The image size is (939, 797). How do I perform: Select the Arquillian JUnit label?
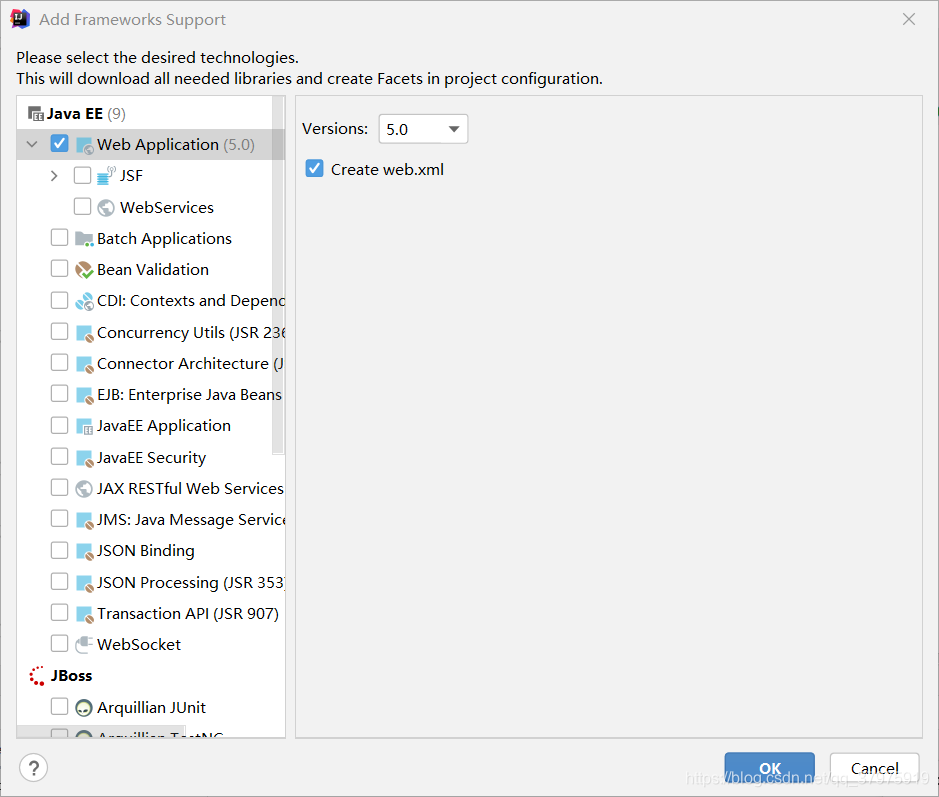click(152, 708)
